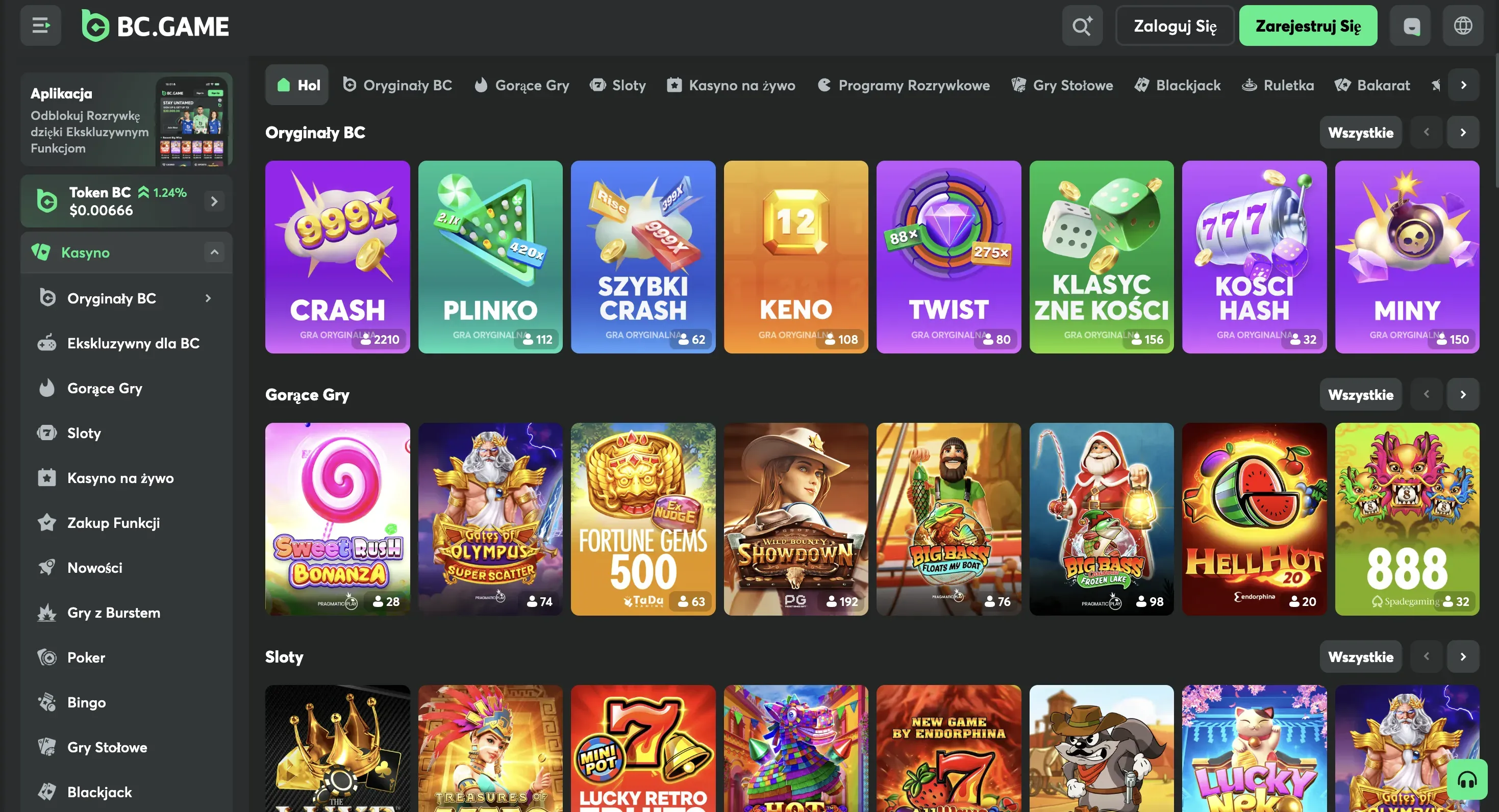Click the Bakarat tab icon
The width and height of the screenshot is (1499, 812).
coord(1342,85)
